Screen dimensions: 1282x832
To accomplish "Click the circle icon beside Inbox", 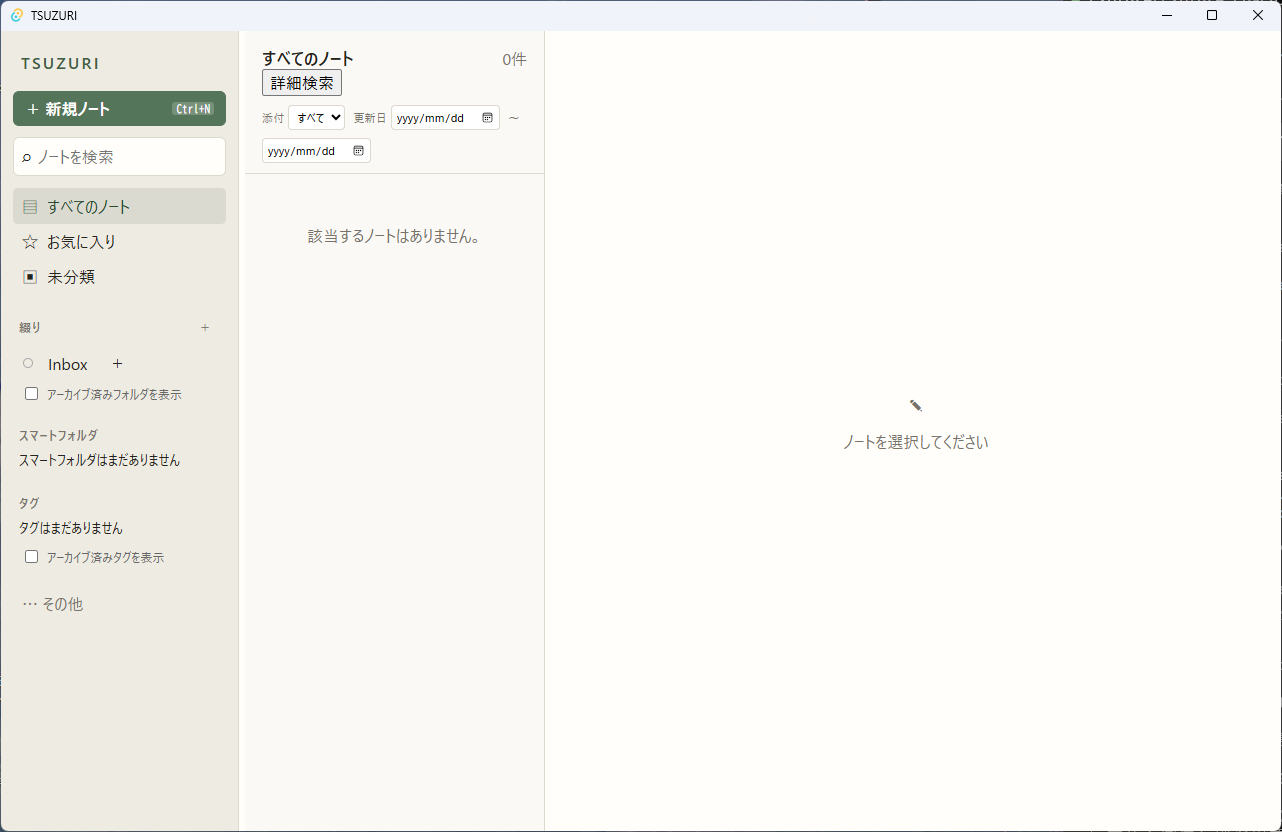I will 28,363.
